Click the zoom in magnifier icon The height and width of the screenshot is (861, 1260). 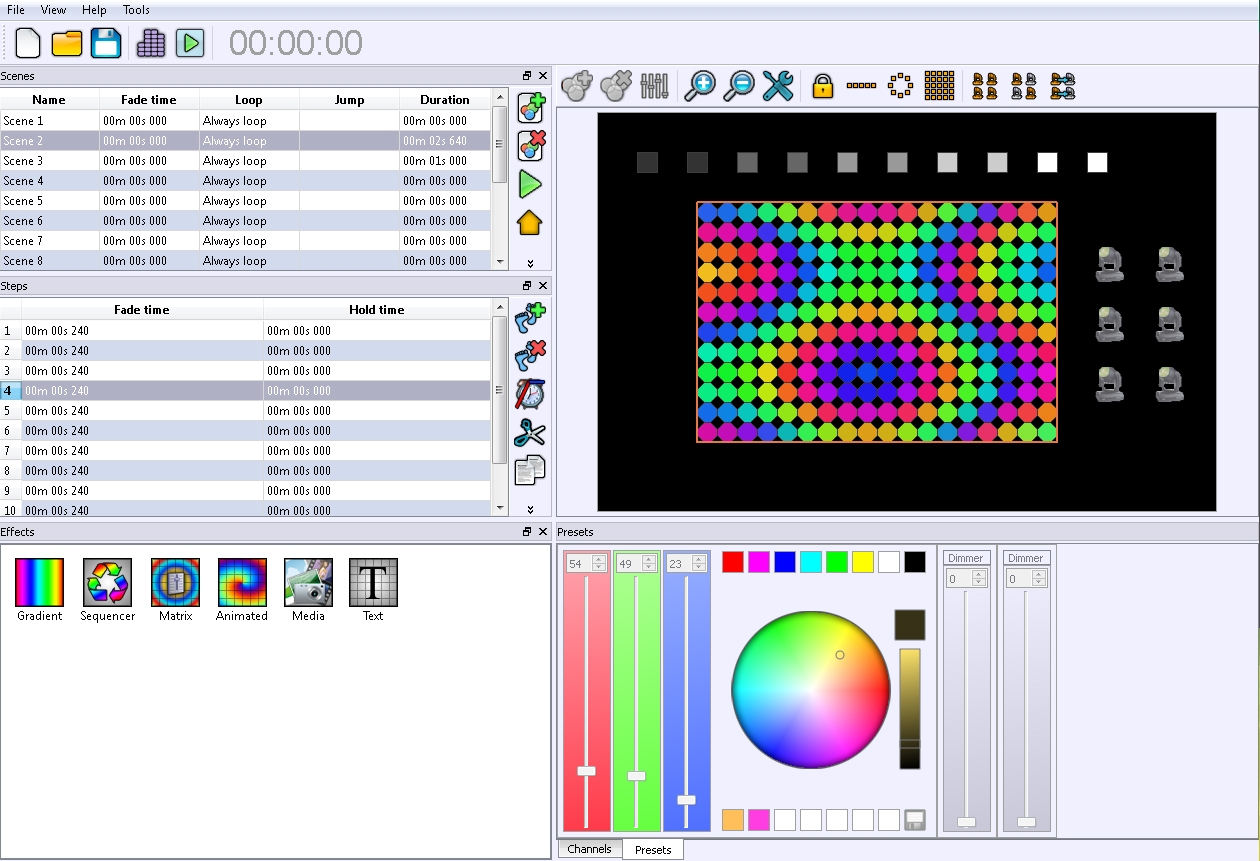pyautogui.click(x=700, y=86)
